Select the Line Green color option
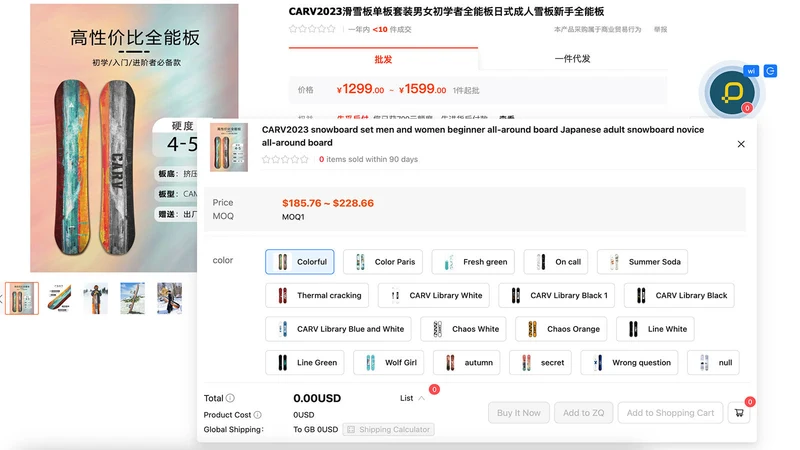 coord(305,363)
